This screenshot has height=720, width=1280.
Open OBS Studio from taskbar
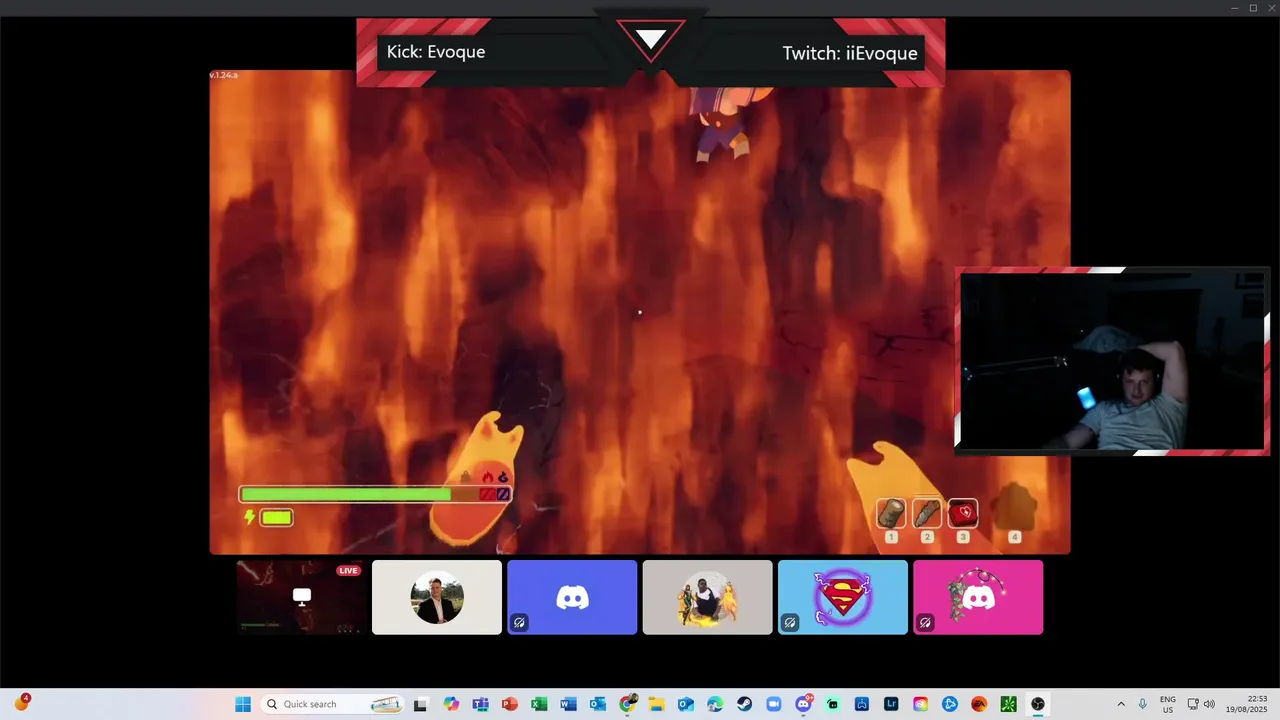(1038, 704)
